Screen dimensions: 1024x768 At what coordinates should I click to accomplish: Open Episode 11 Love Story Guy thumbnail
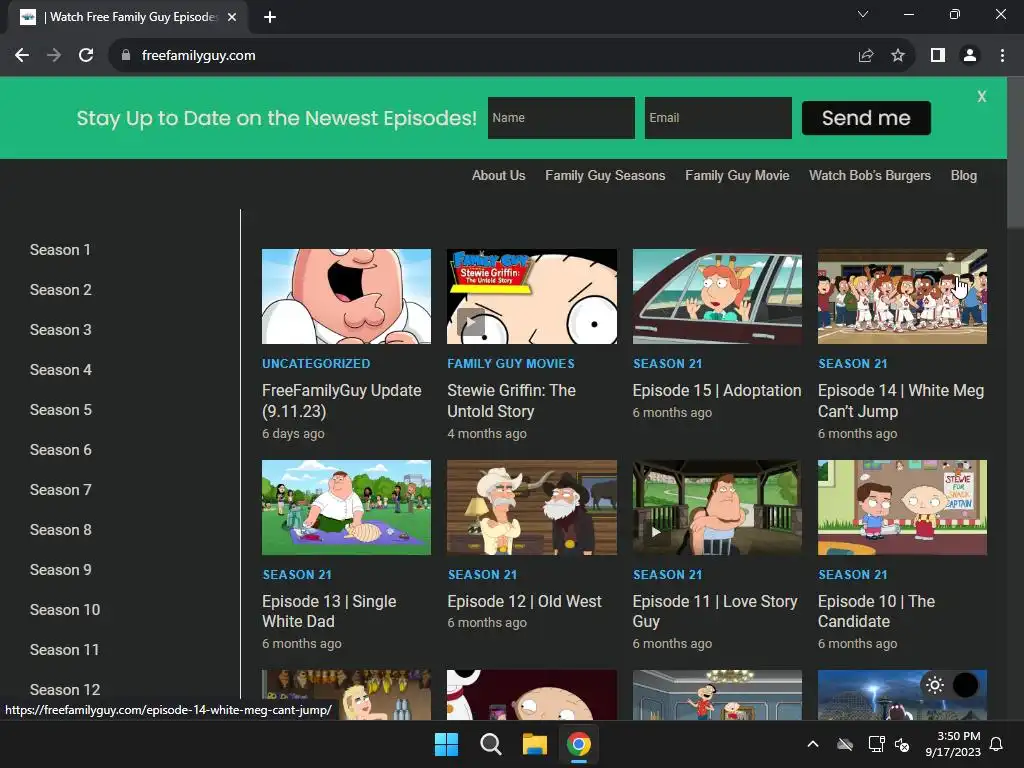click(717, 507)
